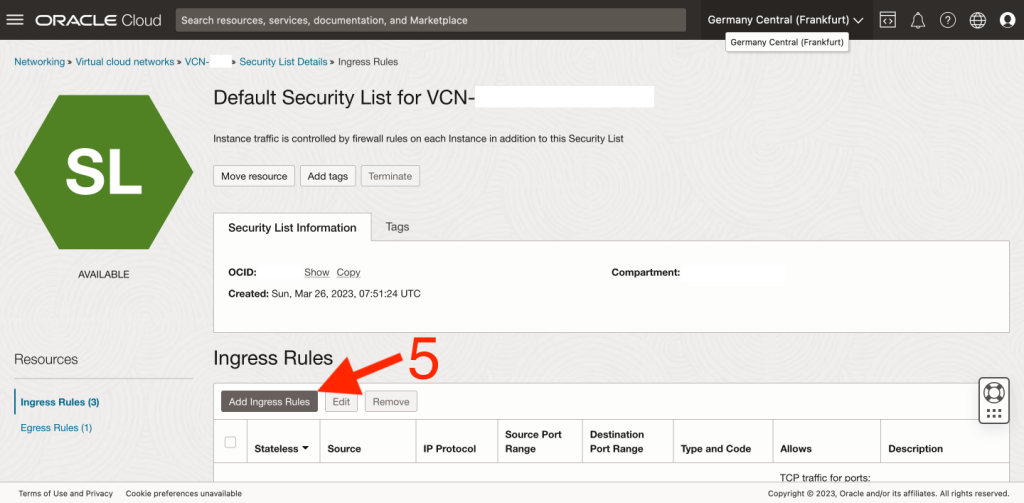1024x503 pixels.
Task: Click the Add Ingress Rules button
Action: [269, 402]
